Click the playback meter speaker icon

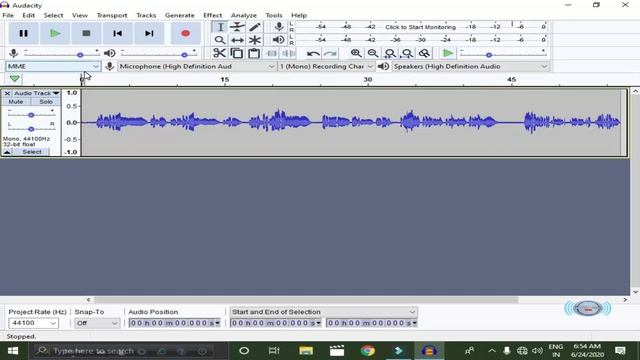pyautogui.click(x=279, y=40)
